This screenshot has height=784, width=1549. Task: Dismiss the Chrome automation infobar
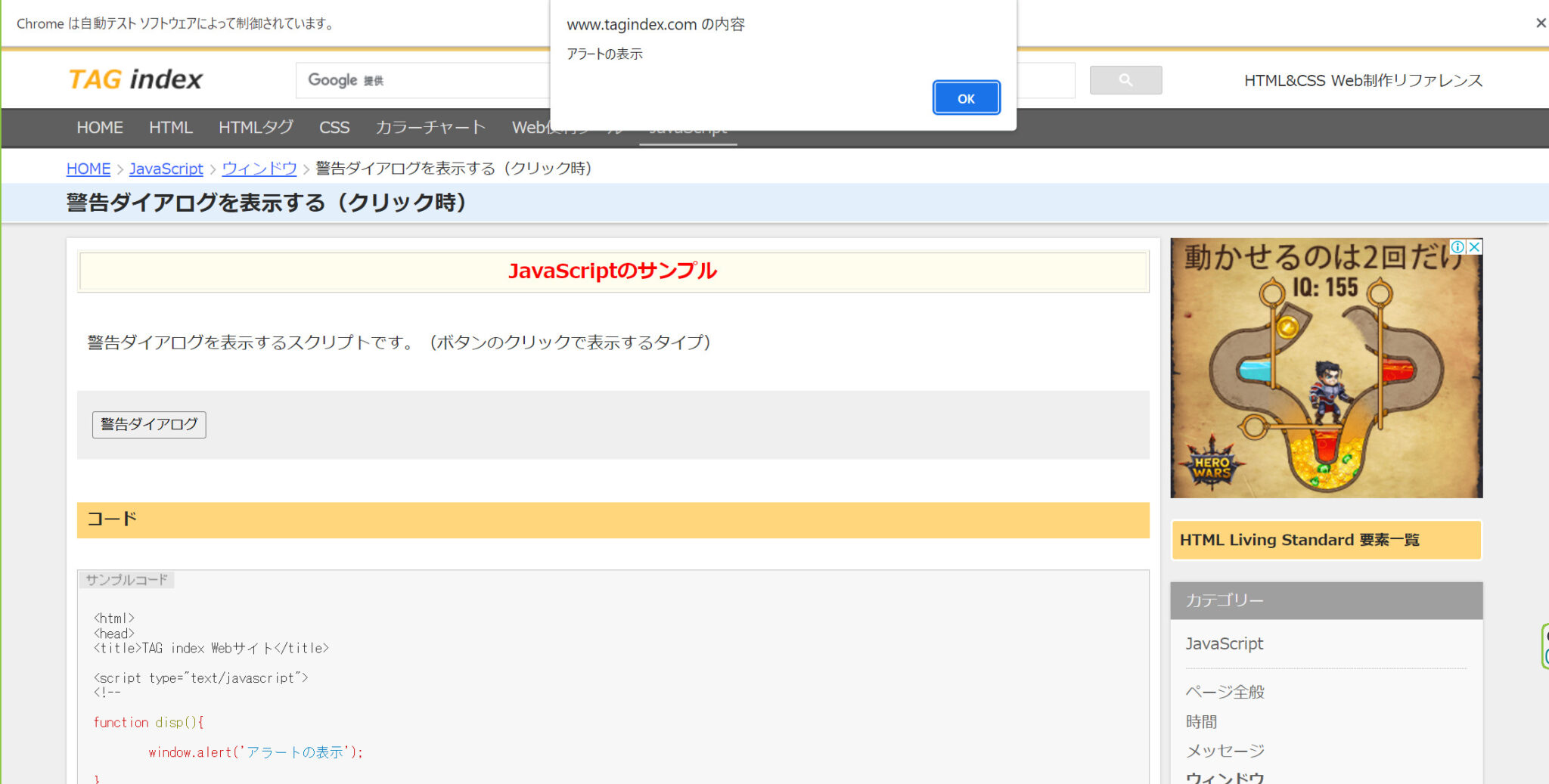click(x=1540, y=23)
